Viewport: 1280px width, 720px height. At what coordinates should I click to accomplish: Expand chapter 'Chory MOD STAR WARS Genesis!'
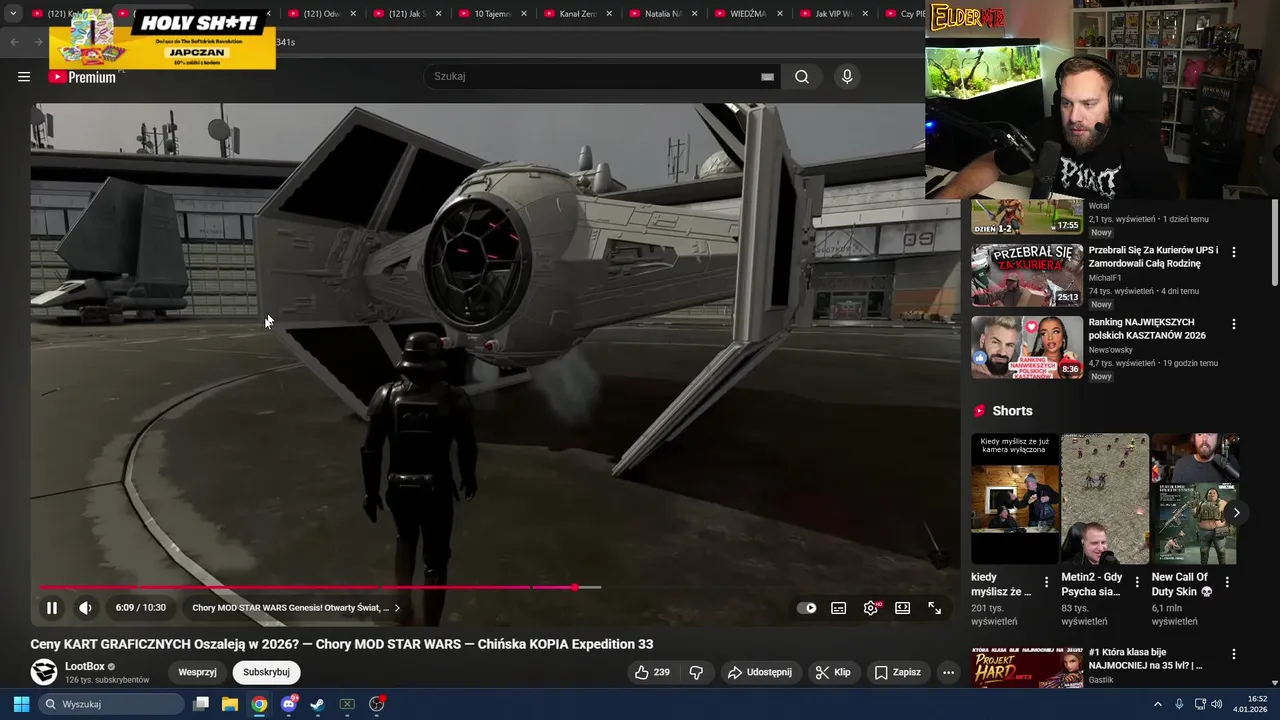coord(296,608)
